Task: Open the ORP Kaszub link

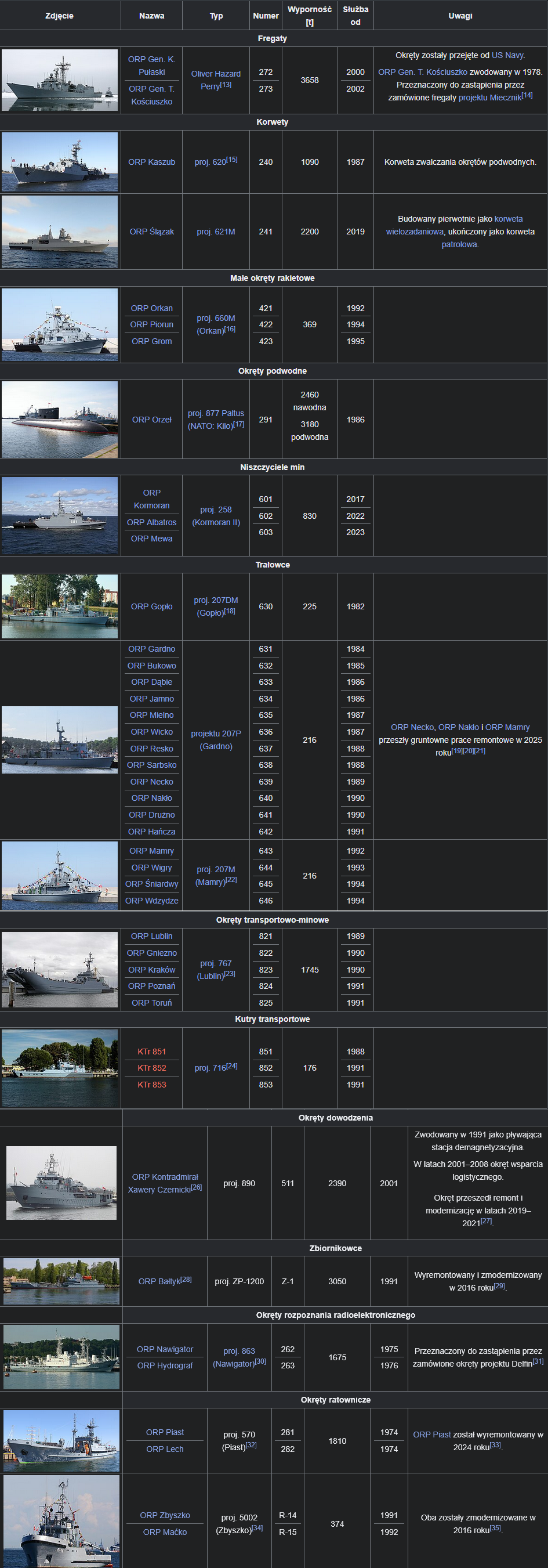Action: tap(151, 162)
